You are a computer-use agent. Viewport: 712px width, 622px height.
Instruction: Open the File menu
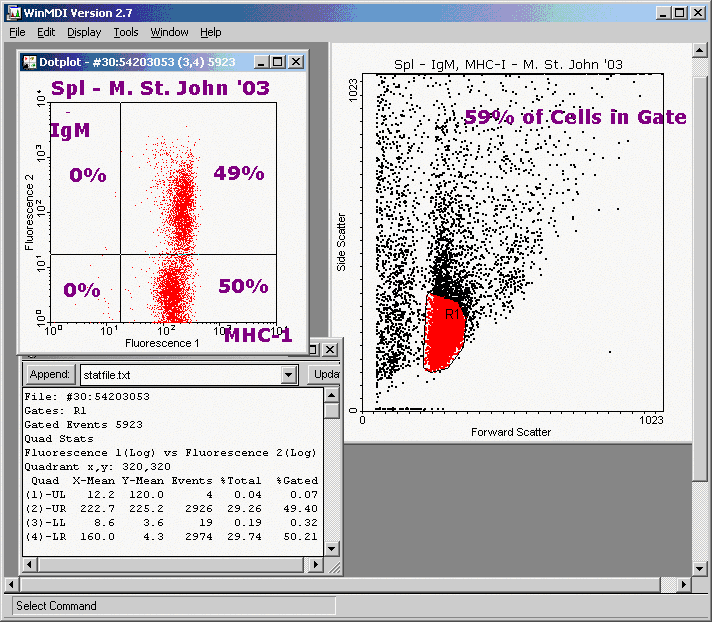pos(17,32)
